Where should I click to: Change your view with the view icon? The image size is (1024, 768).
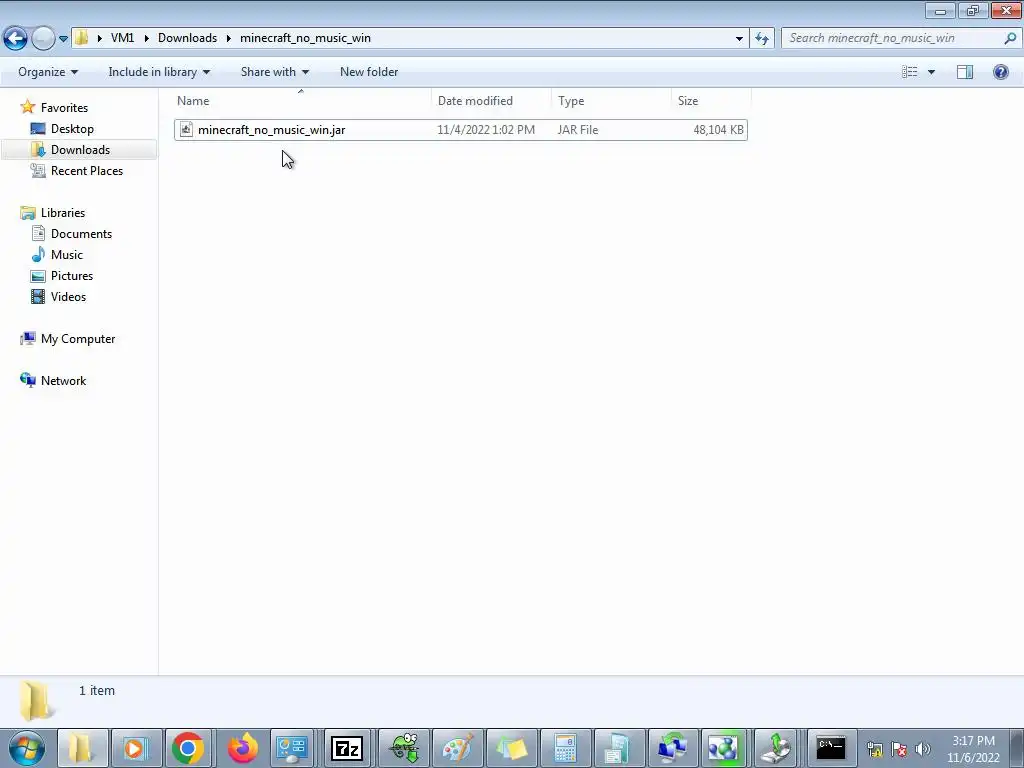pos(909,72)
